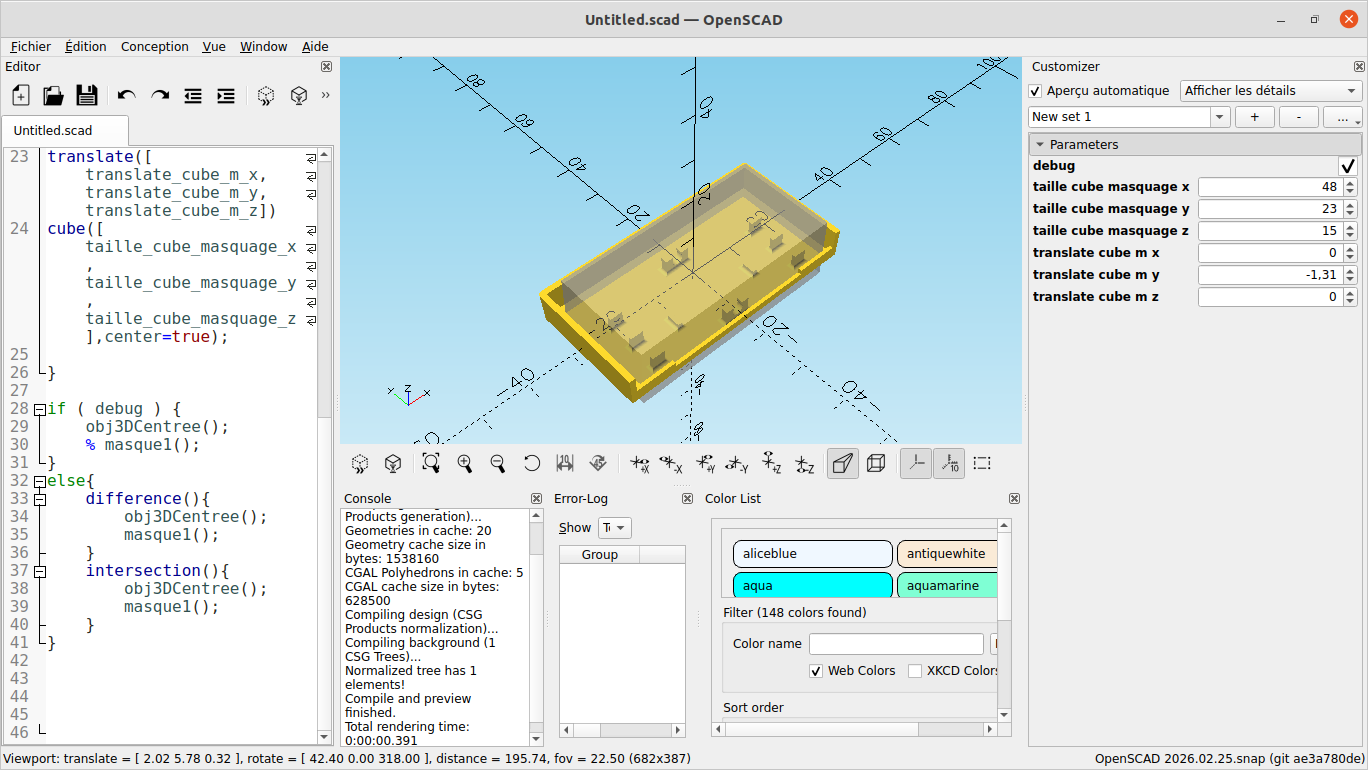The width and height of the screenshot is (1368, 770).
Task: Open the Afficher les détails dropdown
Action: click(x=1270, y=91)
